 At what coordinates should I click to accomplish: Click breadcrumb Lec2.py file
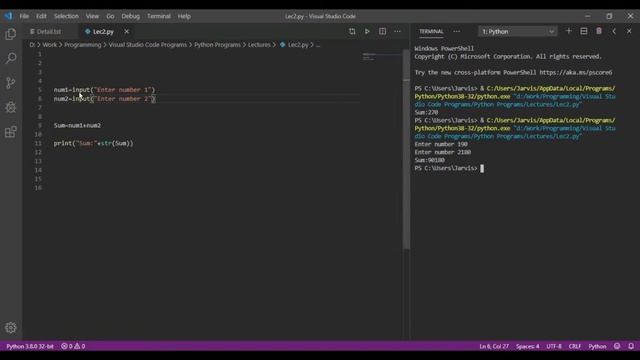[298, 45]
